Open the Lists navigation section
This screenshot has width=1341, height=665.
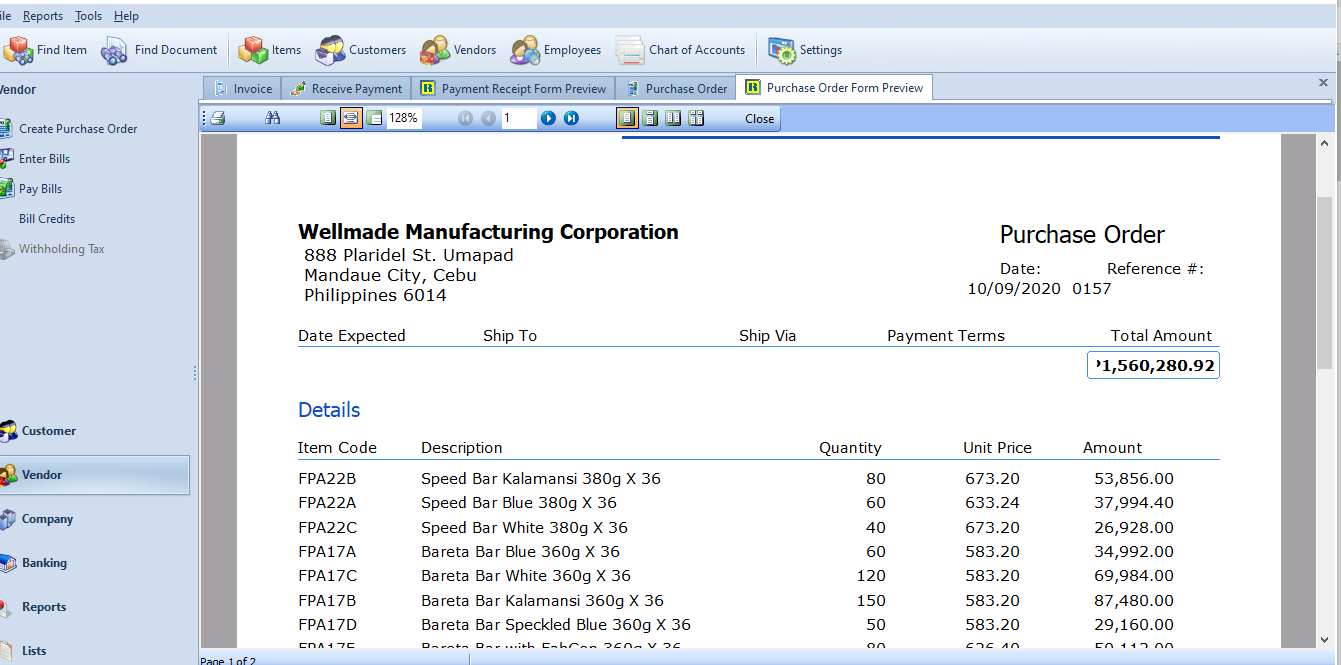(95, 650)
